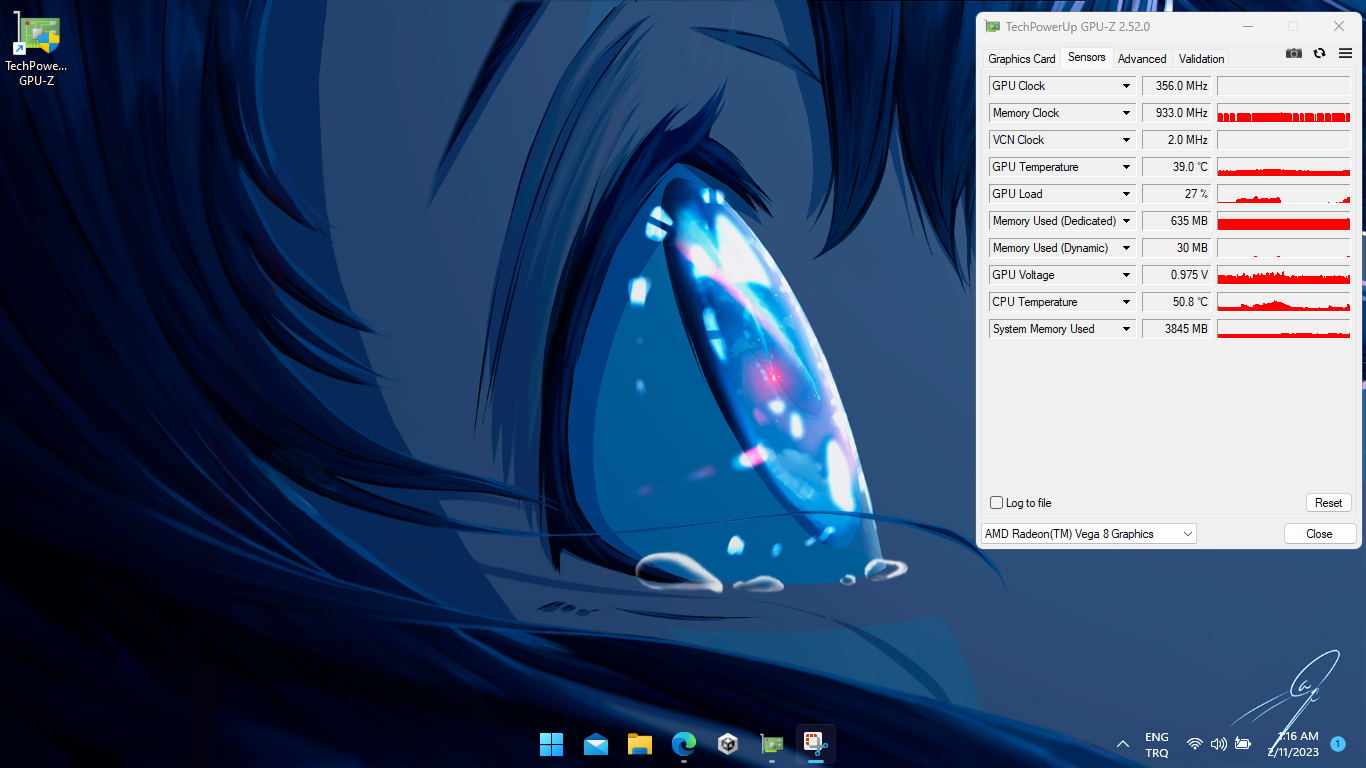This screenshot has height=768, width=1366.
Task: Click the 2.0 MHz VCN Clock value
Action: point(1177,140)
